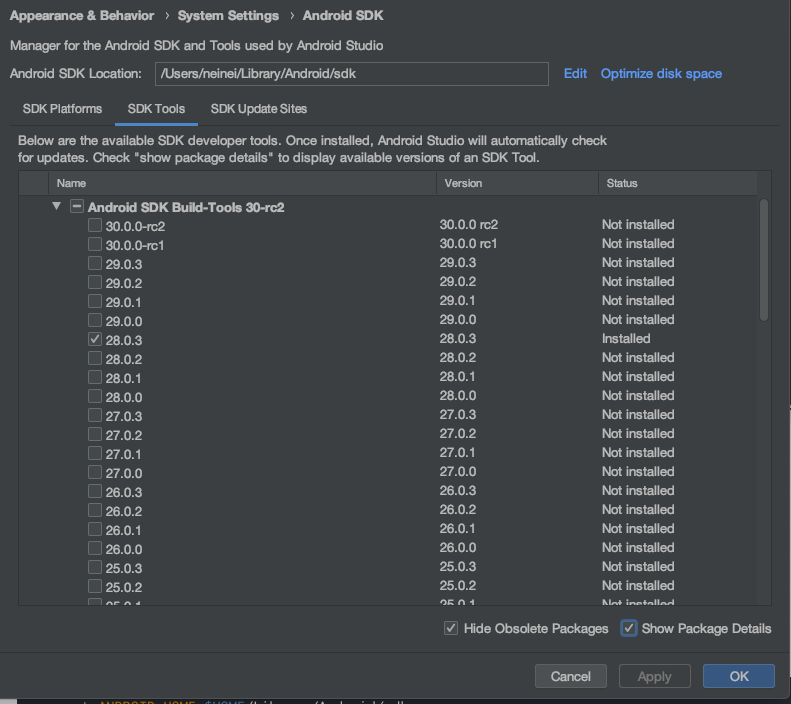Check the 29.0.1 build tools checkbox
This screenshot has height=704, width=791.
coord(95,301)
